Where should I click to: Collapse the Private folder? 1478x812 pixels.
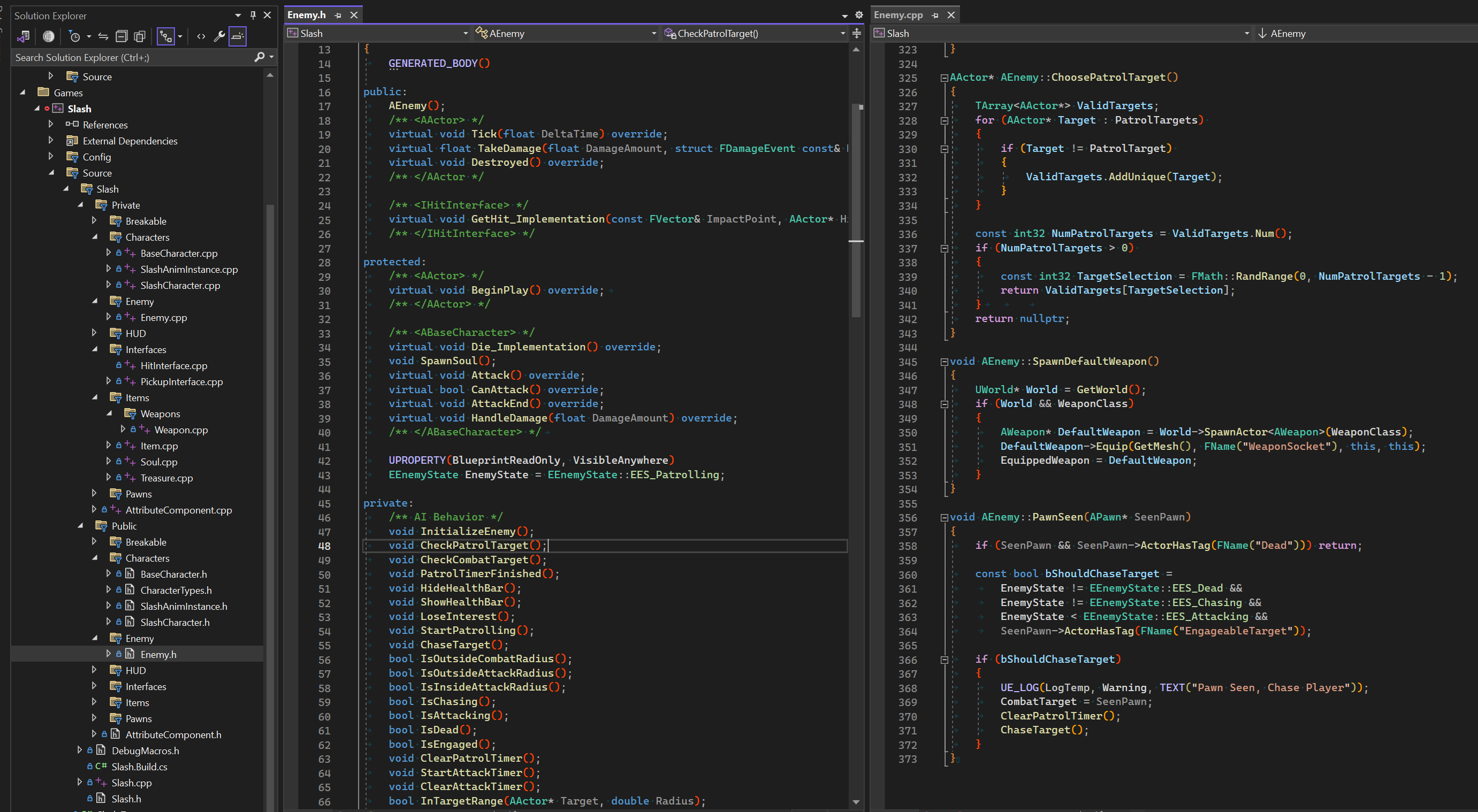tap(80, 205)
